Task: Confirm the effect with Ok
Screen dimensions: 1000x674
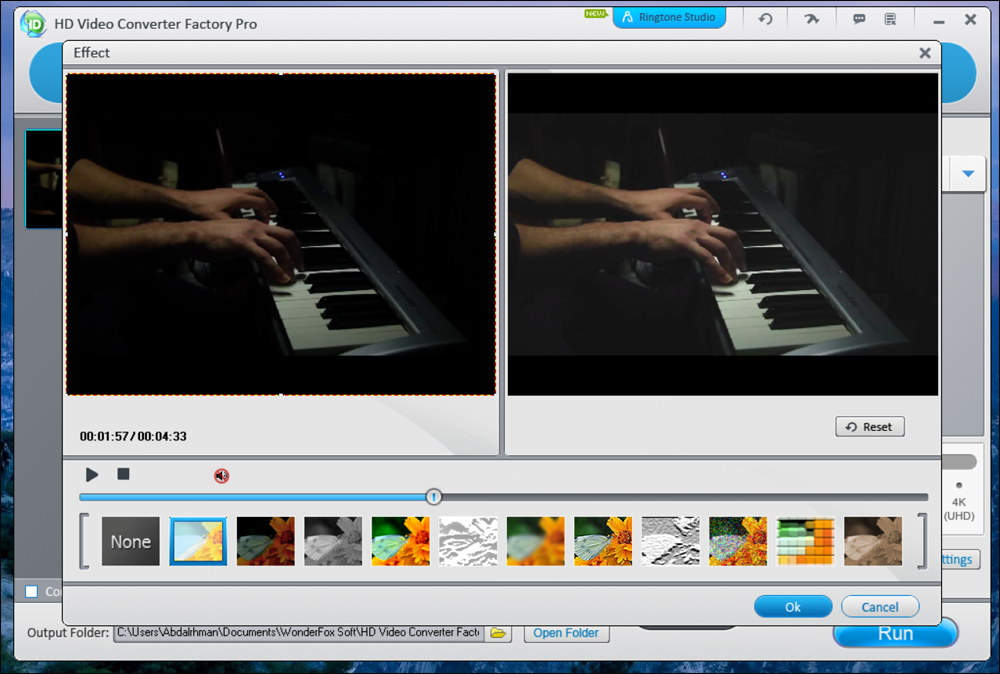Action: 793,606
